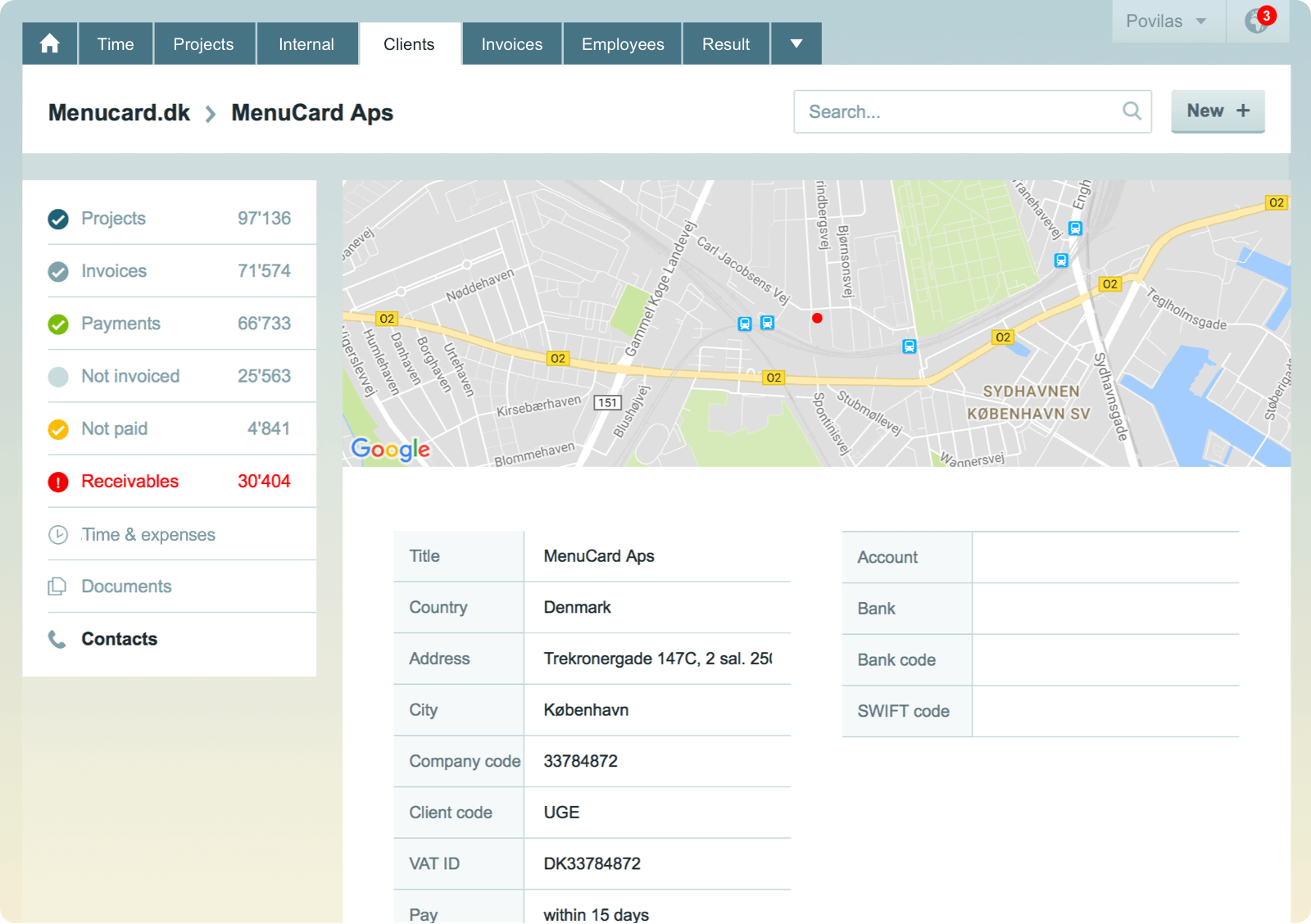Click the red Receivables alert icon
Image resolution: width=1311 pixels, height=924 pixels.
(58, 482)
